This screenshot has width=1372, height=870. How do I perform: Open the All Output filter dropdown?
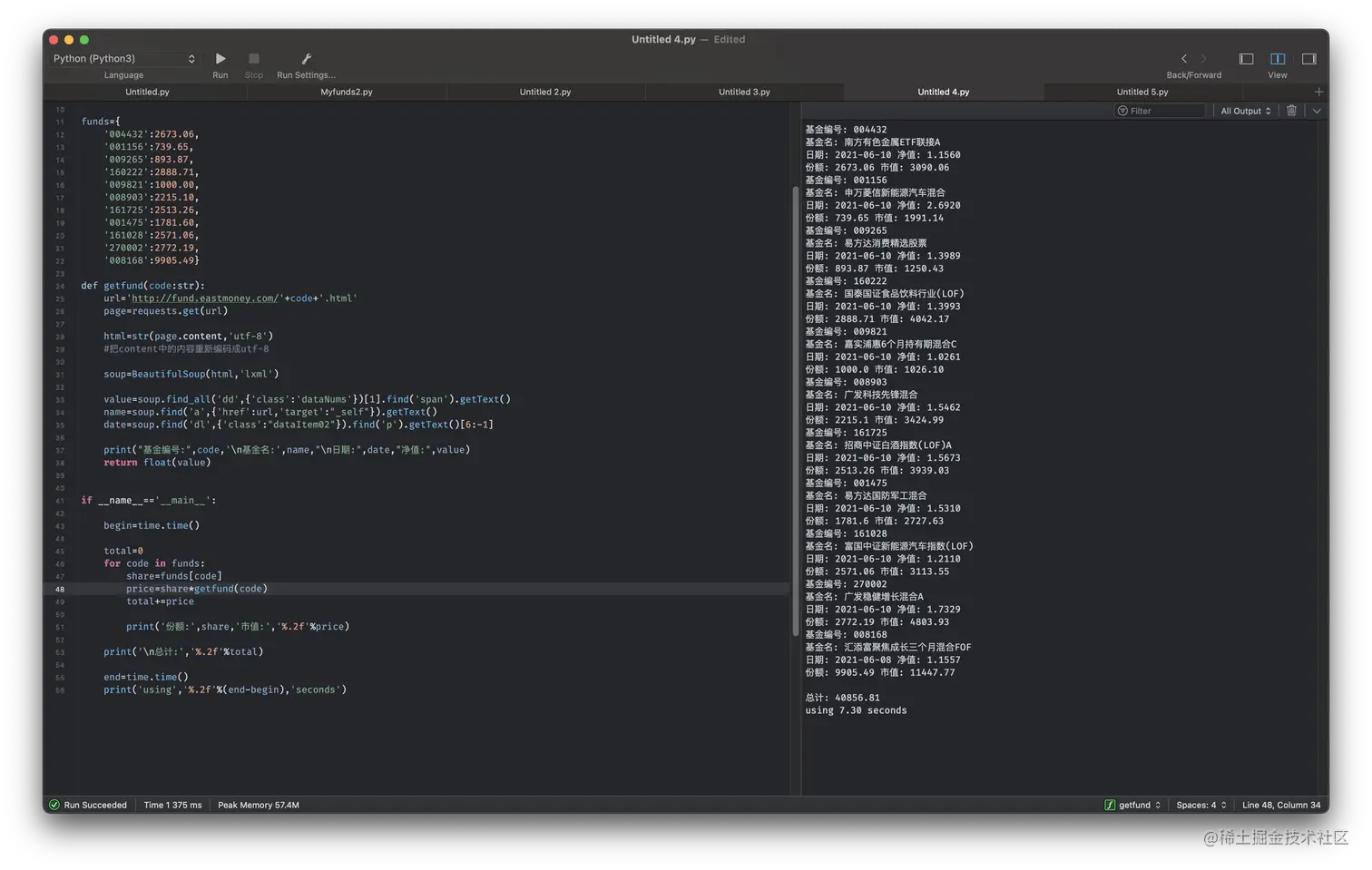[x=1245, y=111]
